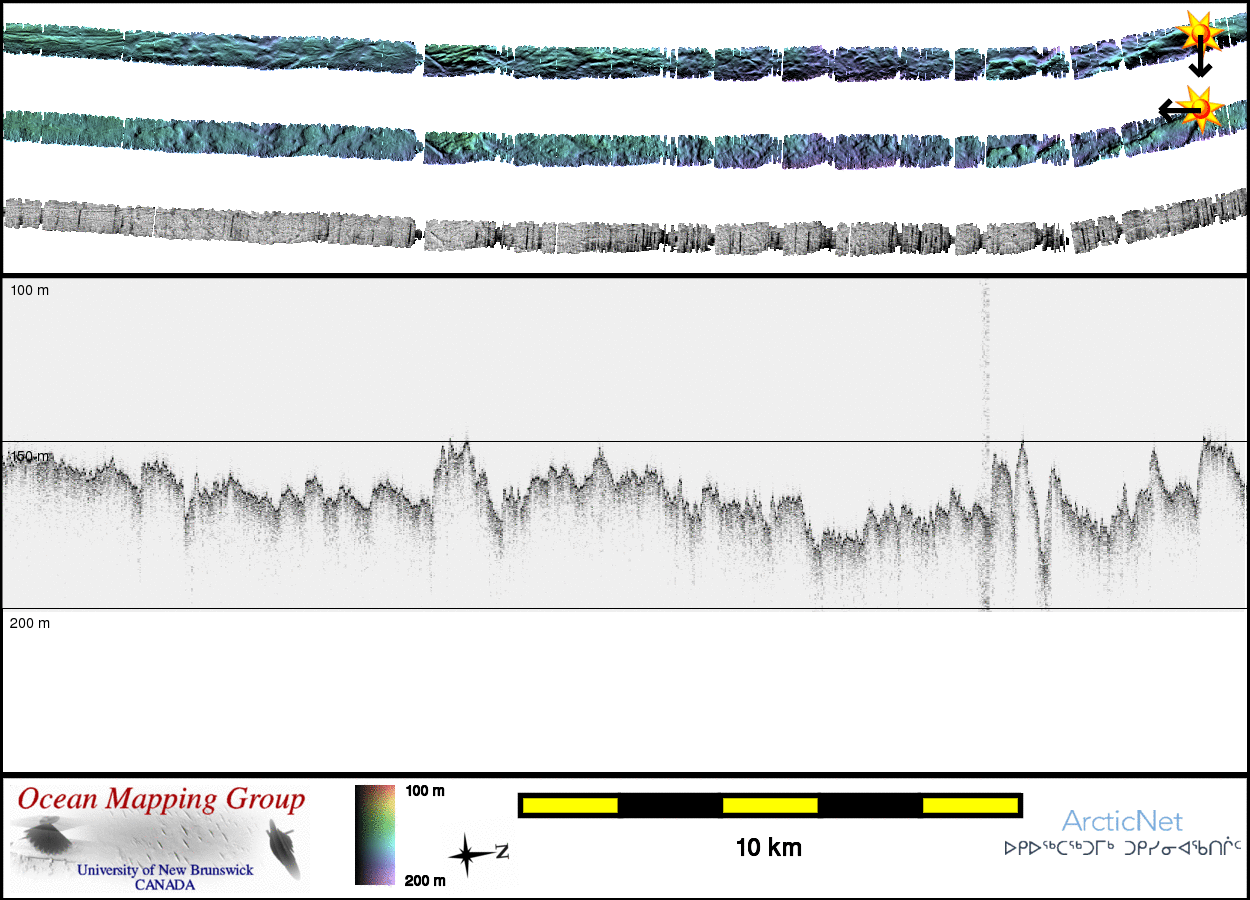Click the Inuktitut syllabics text under ArcticNet

point(1122,849)
